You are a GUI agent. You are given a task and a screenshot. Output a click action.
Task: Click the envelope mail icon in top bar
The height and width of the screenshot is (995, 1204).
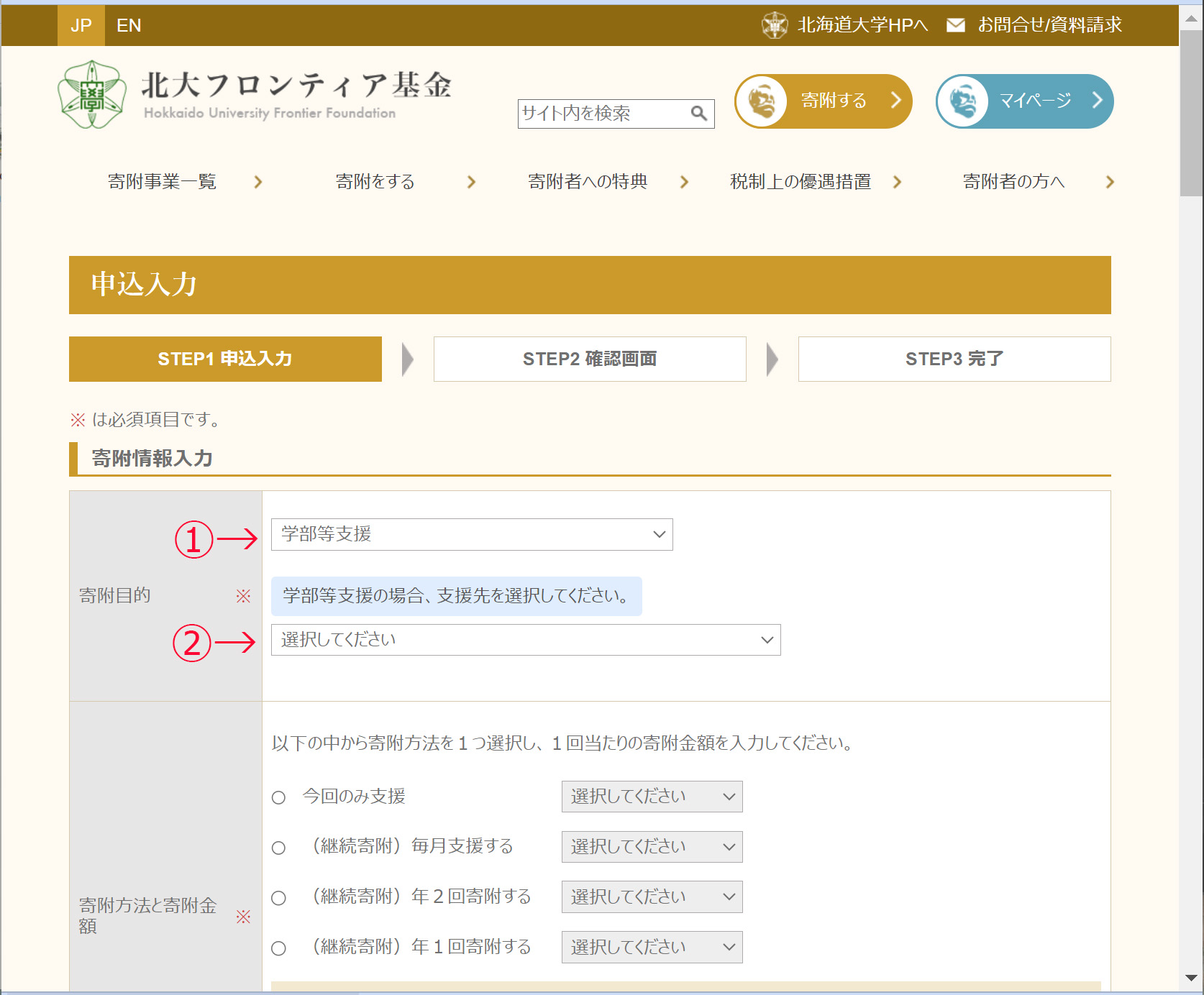955,25
